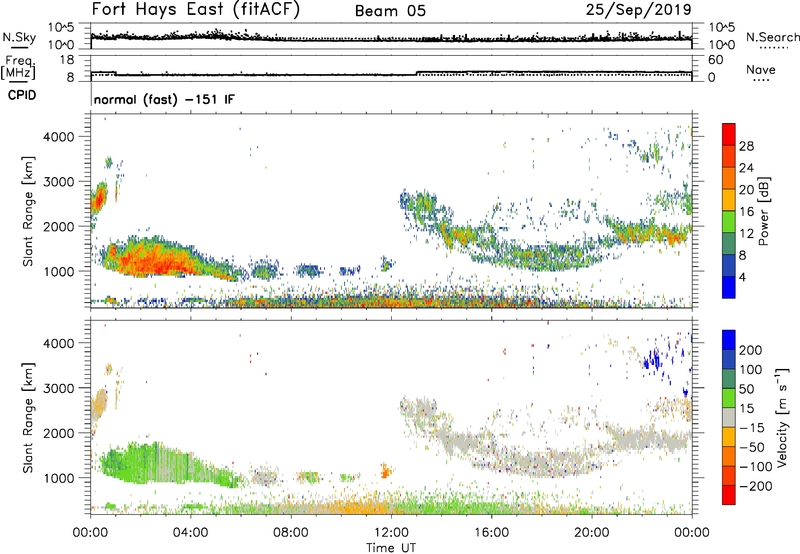
Task: Click the power panel 'Slant Range [km]' label
Action: [x=28, y=211]
